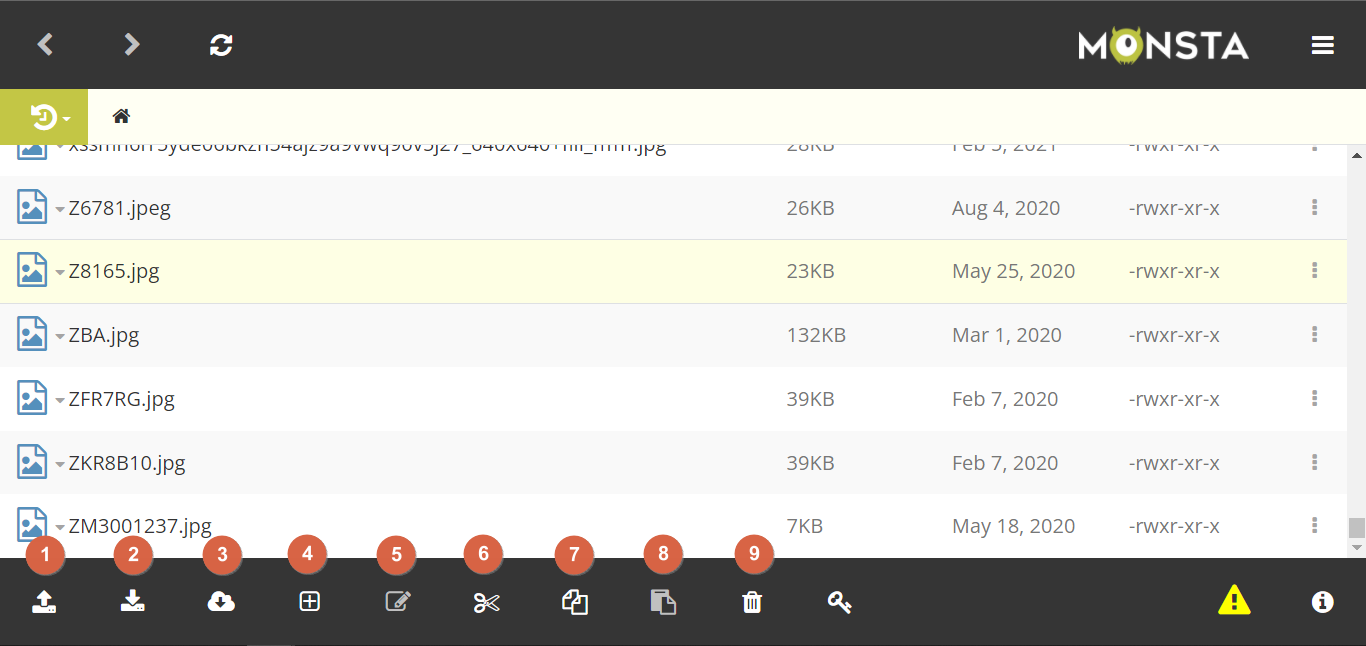Click the 7KB size value
The height and width of the screenshot is (646, 1366).
coord(805,526)
